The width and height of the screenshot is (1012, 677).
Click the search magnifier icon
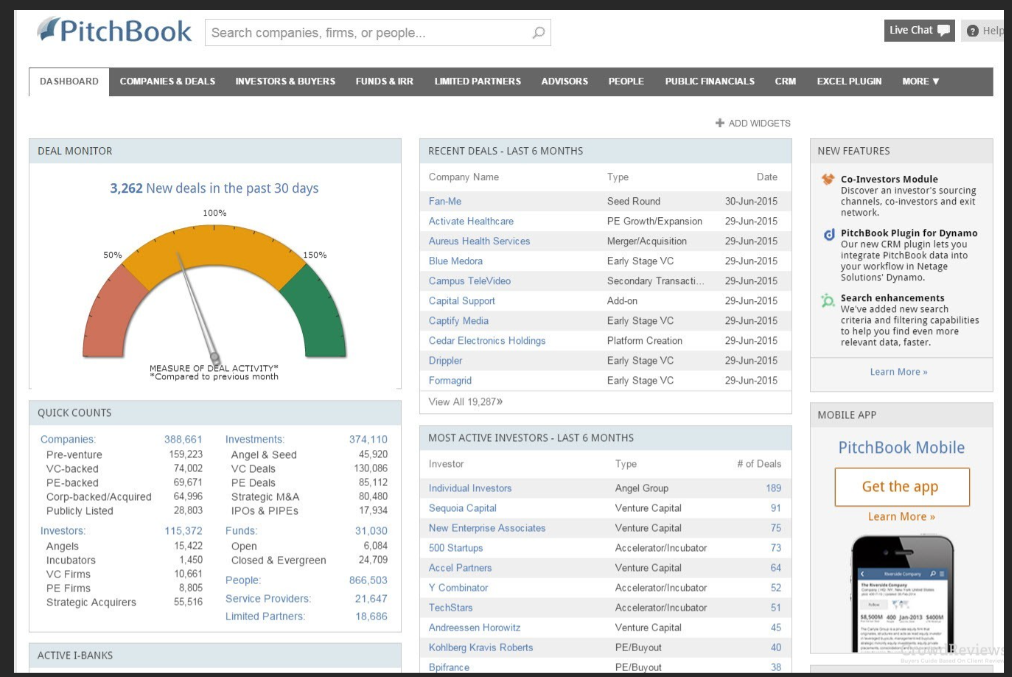pyautogui.click(x=538, y=32)
